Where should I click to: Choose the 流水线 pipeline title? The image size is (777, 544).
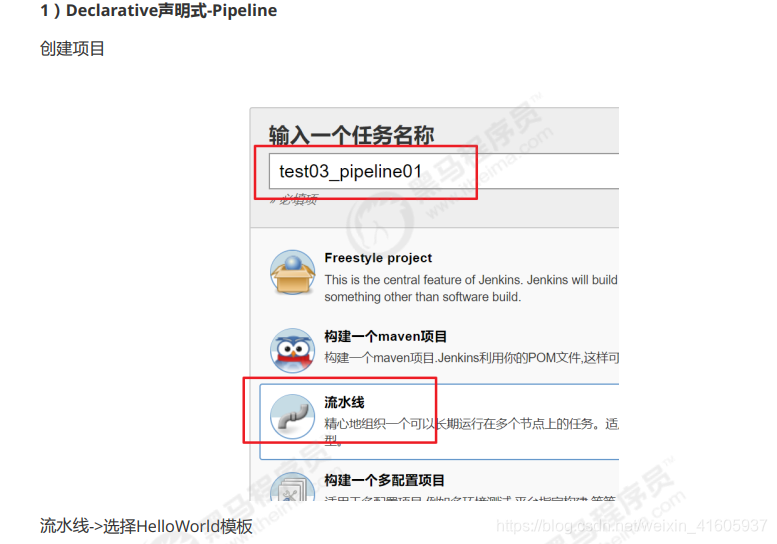344,402
